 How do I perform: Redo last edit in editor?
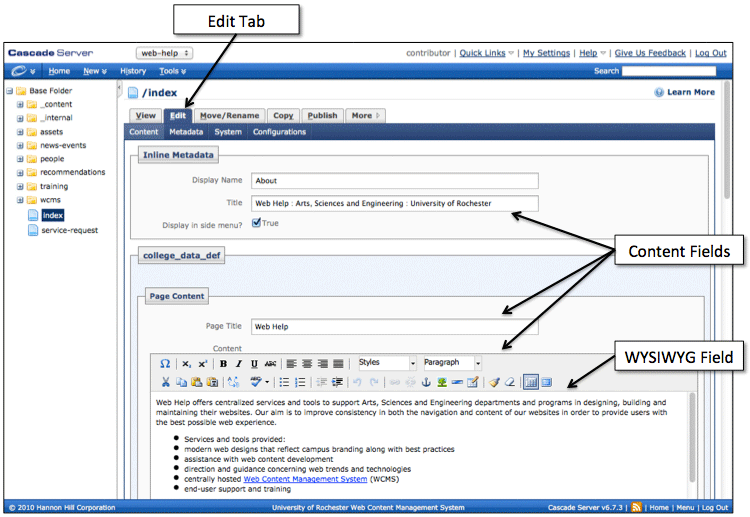375,382
